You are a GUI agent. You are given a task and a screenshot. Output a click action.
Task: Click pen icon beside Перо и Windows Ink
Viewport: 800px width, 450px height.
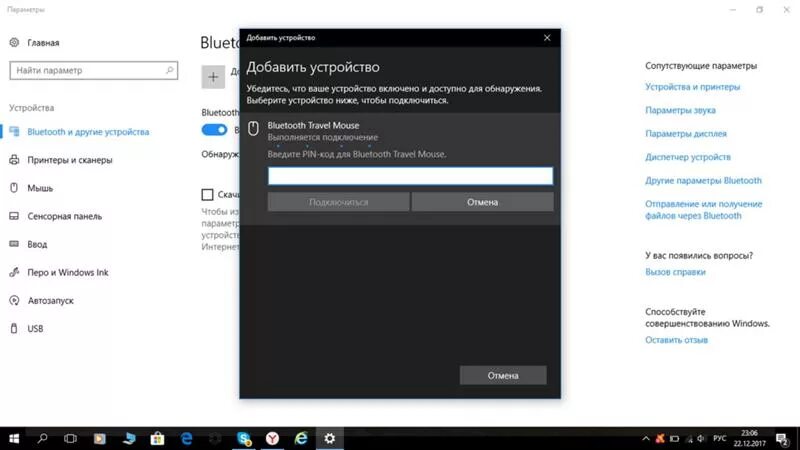[x=14, y=272]
